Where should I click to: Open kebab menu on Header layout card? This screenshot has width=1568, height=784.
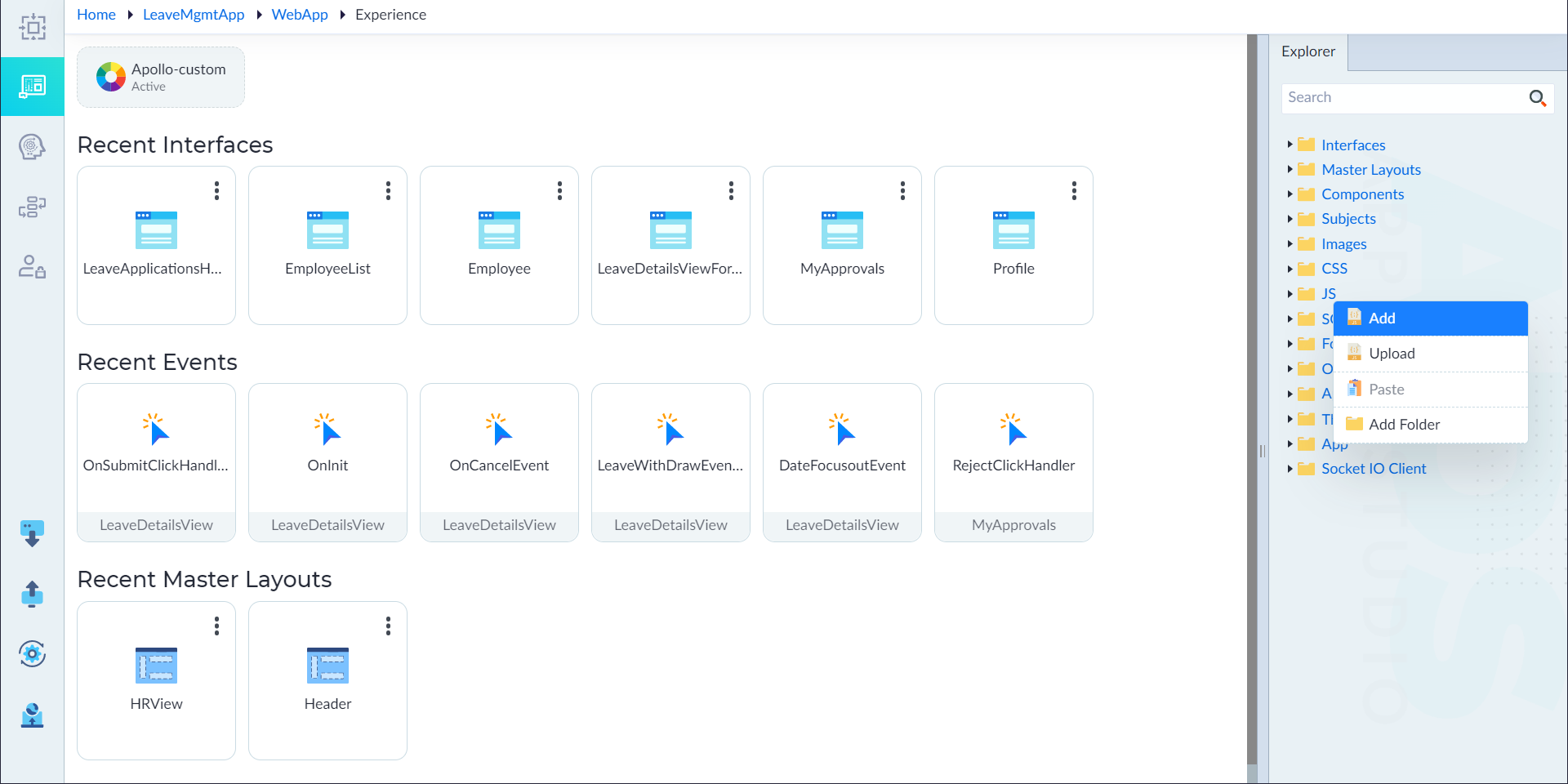click(388, 626)
